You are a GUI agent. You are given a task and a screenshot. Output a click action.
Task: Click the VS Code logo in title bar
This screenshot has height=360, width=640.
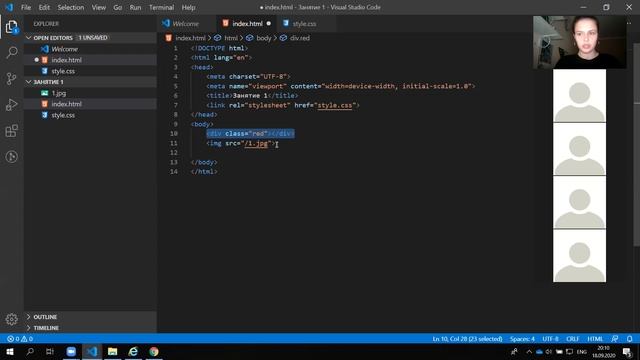9,7
